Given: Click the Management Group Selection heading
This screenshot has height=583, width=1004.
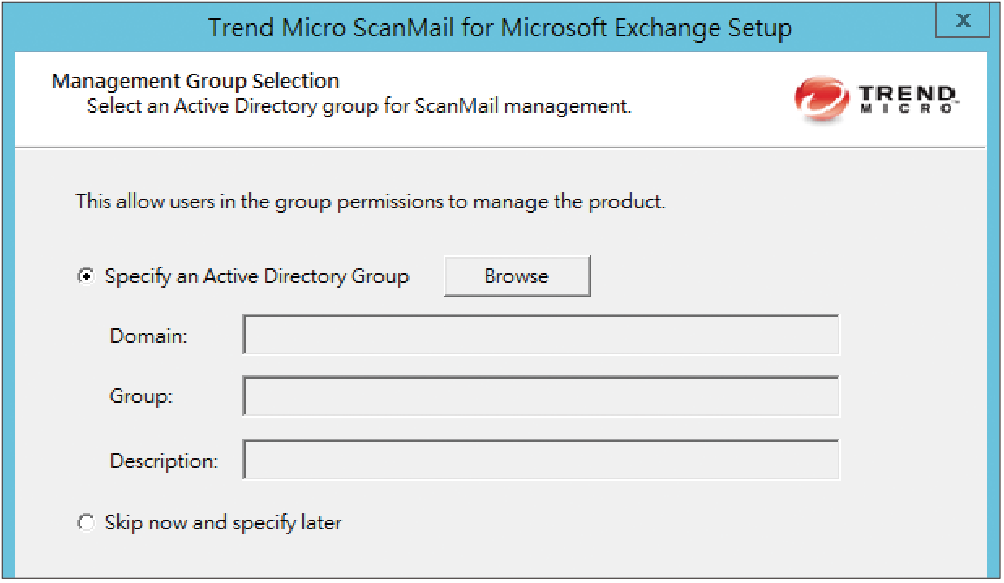Looking at the screenshot, I should 195,81.
